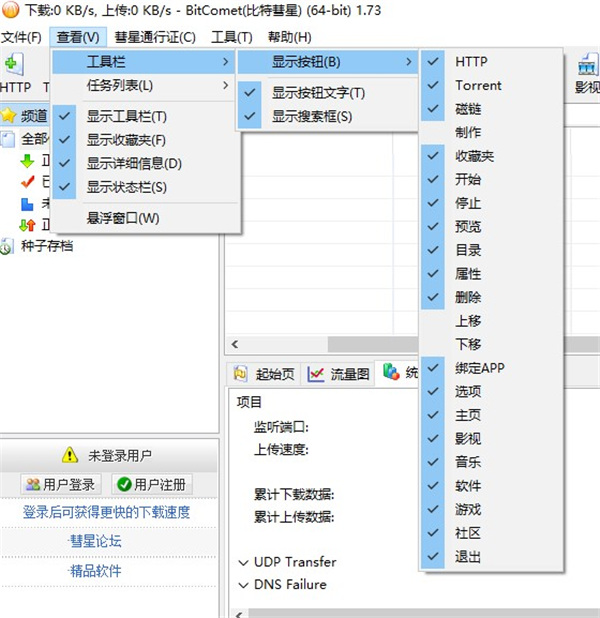Switch to the 流量图 tab
The height and width of the screenshot is (618, 600).
pos(339,374)
